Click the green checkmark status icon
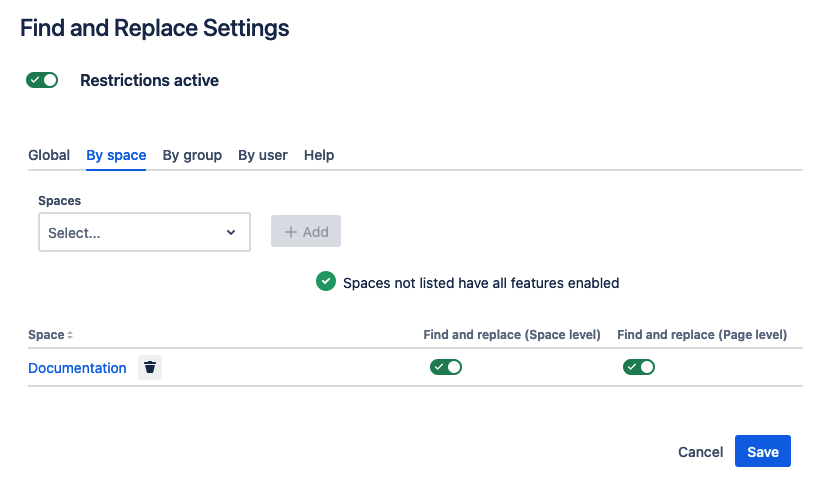Image resolution: width=821 pixels, height=484 pixels. [325, 282]
